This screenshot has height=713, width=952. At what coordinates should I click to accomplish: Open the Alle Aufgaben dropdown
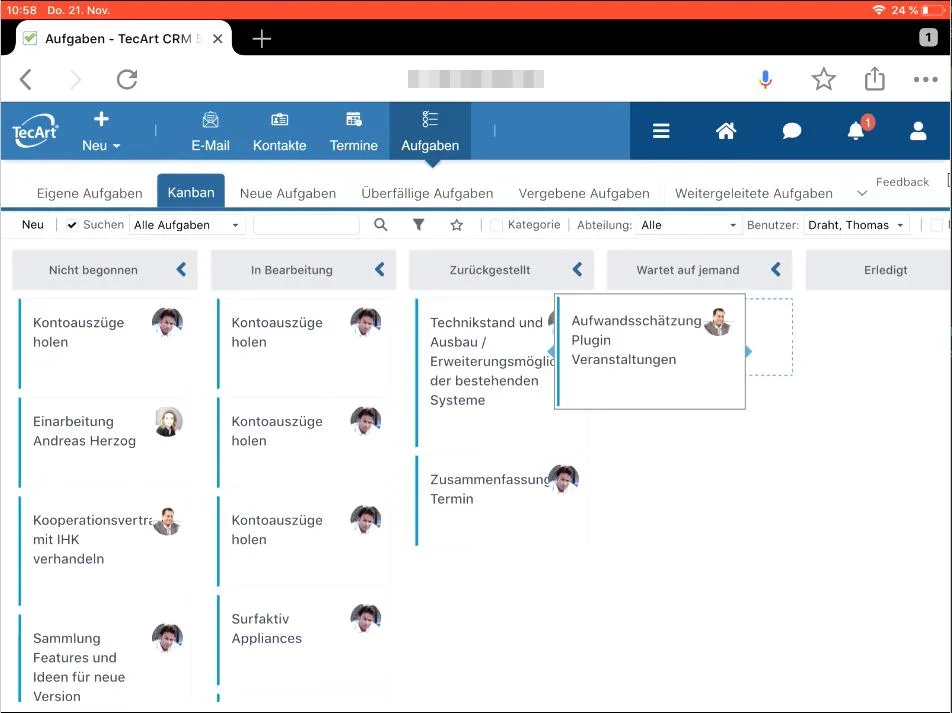click(x=187, y=225)
